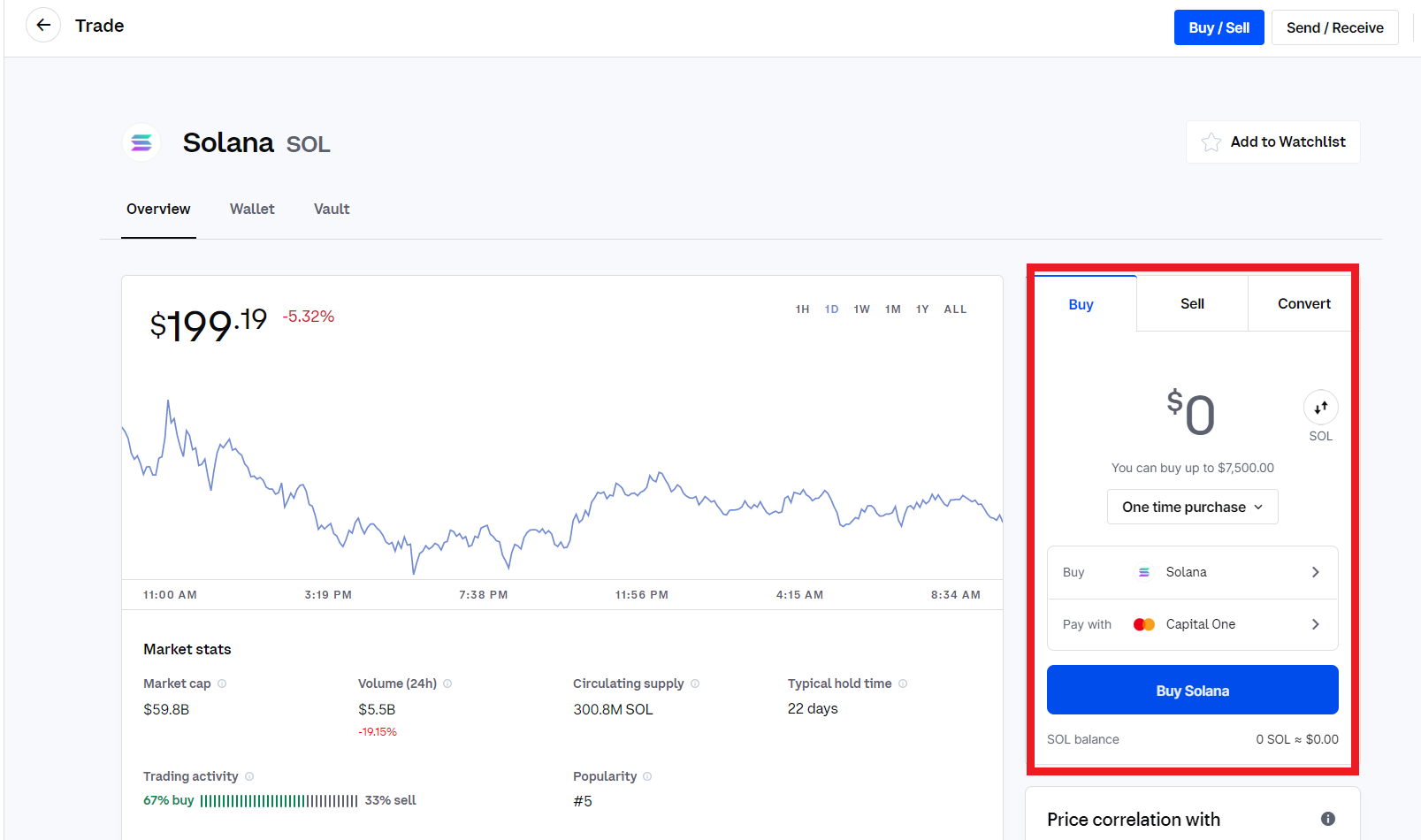The image size is (1421, 840).
Task: Open the One time purchase dropdown
Action: tap(1192, 507)
